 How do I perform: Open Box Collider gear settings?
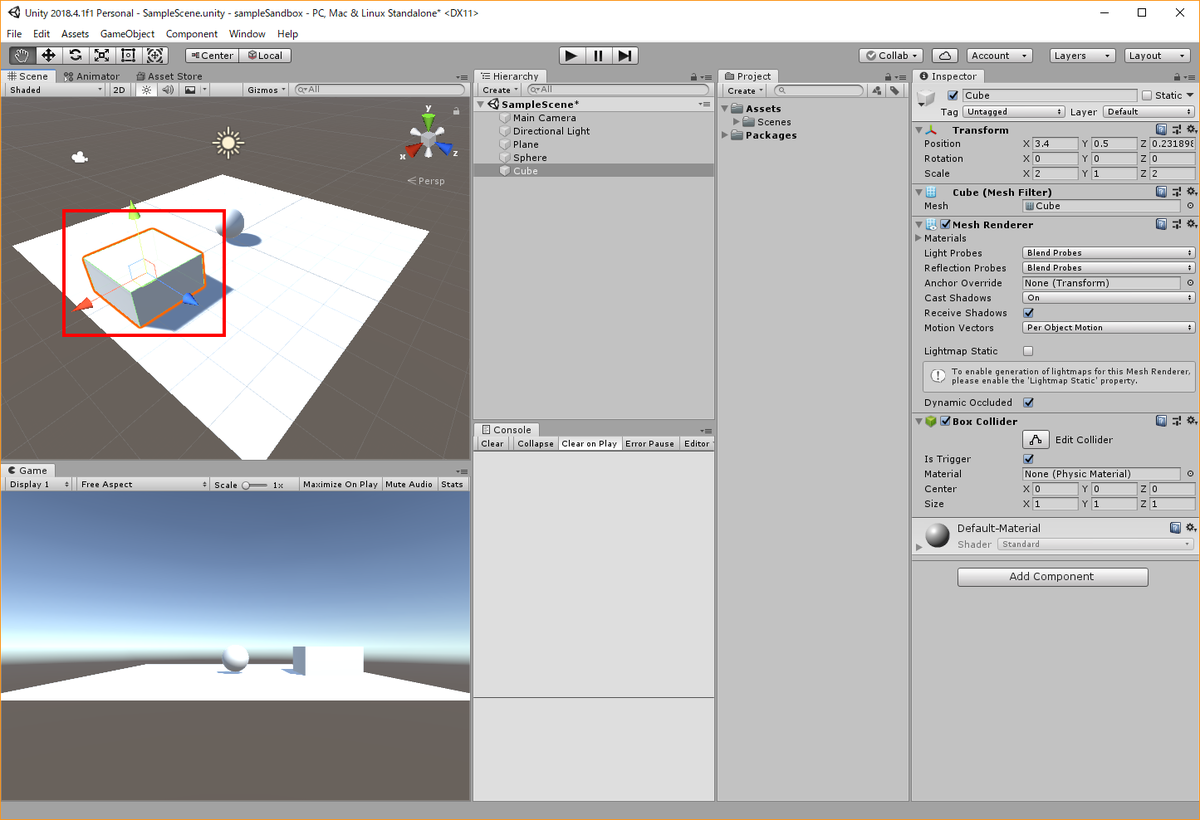1190,422
